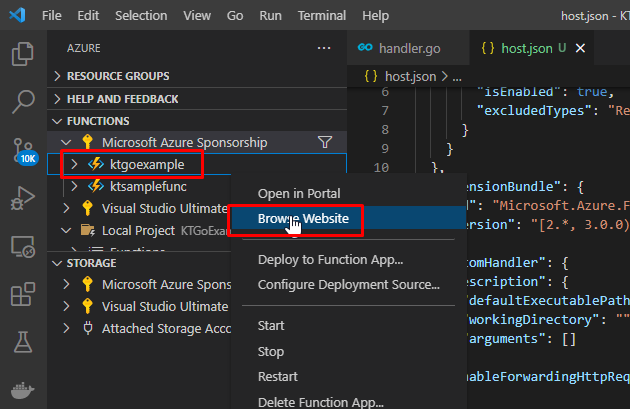Expand Visual Studio Ultimate under Storage
The height and width of the screenshot is (409, 630).
[x=66, y=306]
